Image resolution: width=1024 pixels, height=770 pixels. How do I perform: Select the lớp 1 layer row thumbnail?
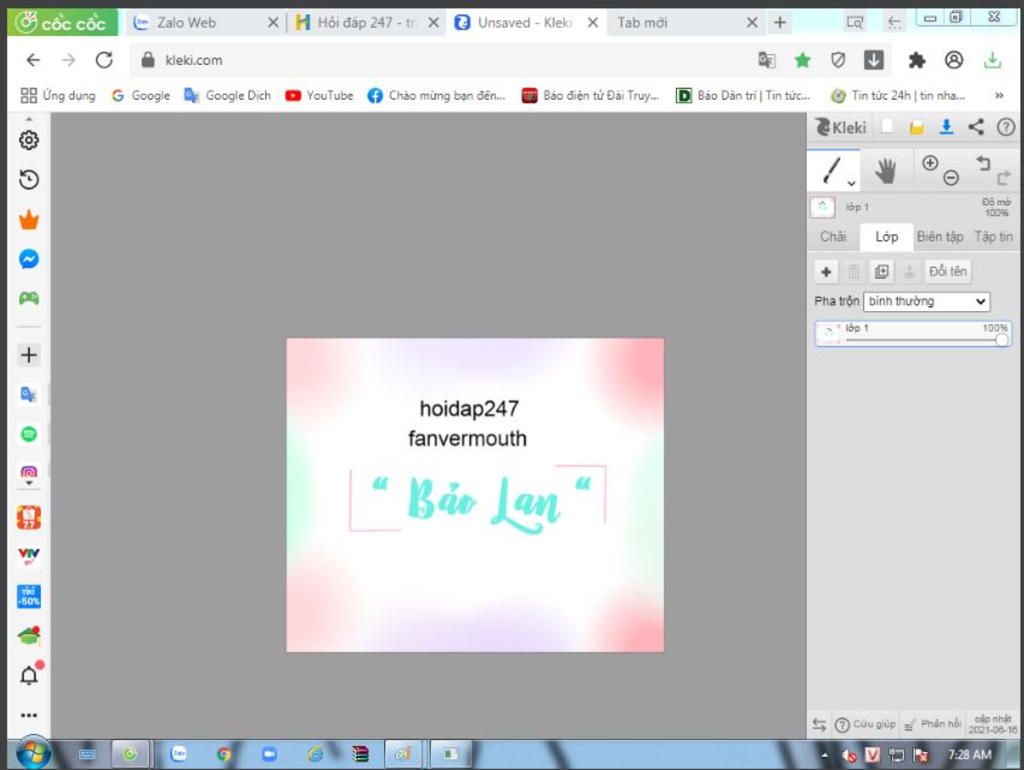pyautogui.click(x=829, y=333)
